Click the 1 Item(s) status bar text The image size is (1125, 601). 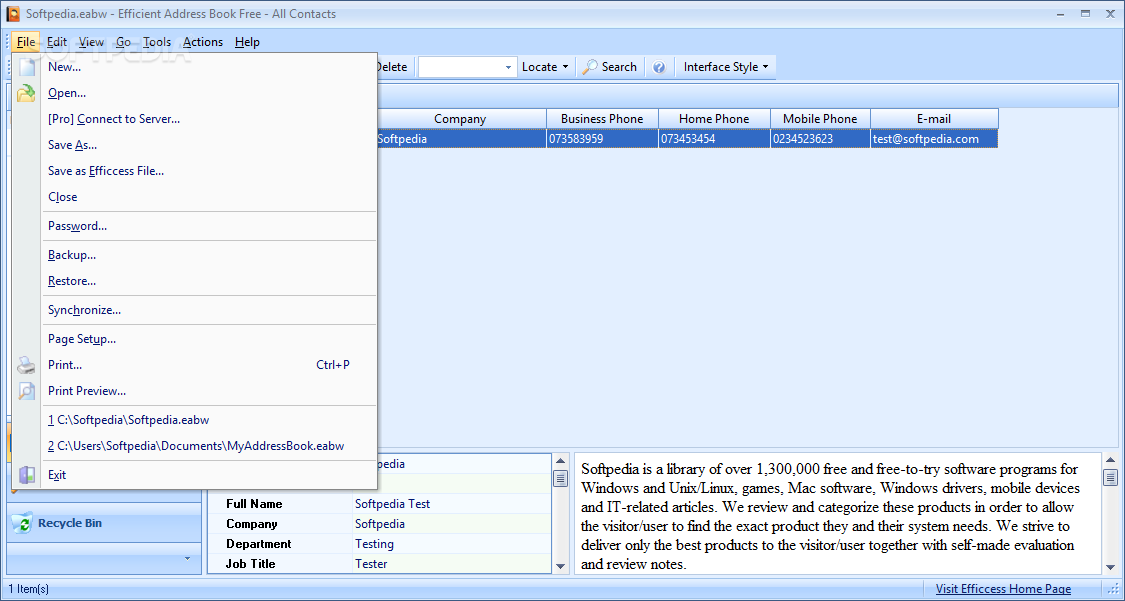(29, 589)
